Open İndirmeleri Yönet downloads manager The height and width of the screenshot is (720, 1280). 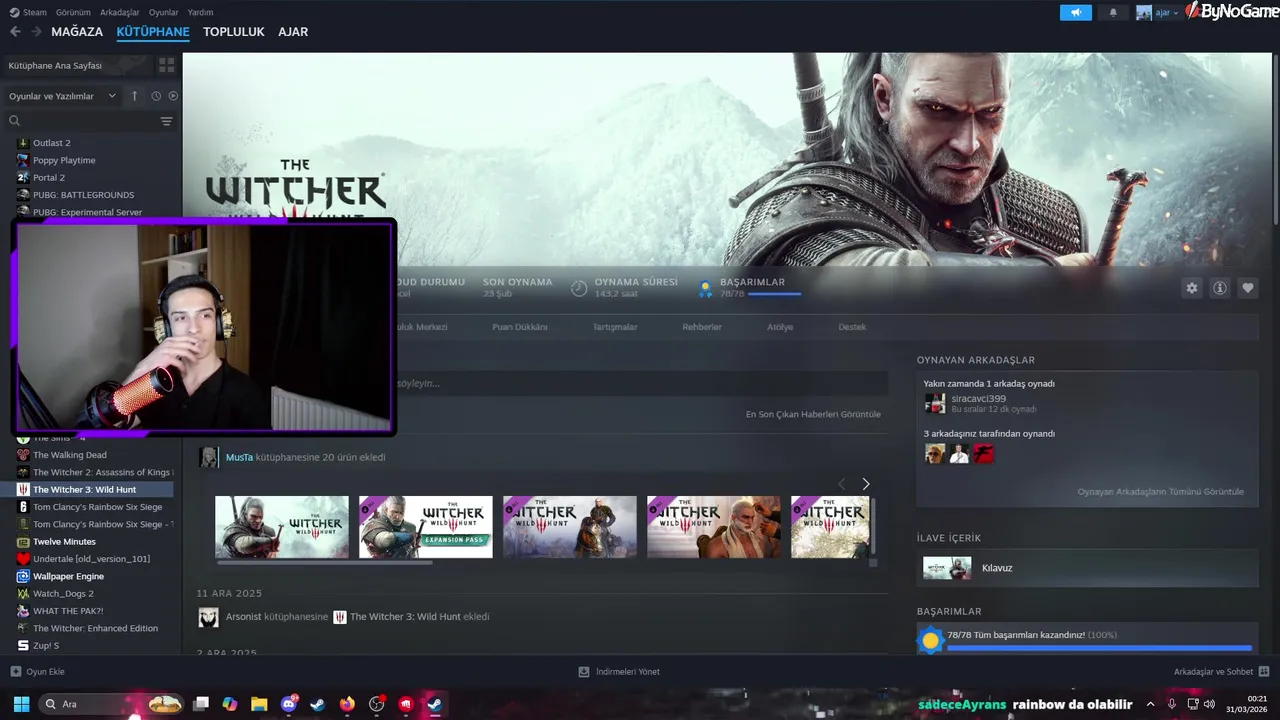coord(619,672)
